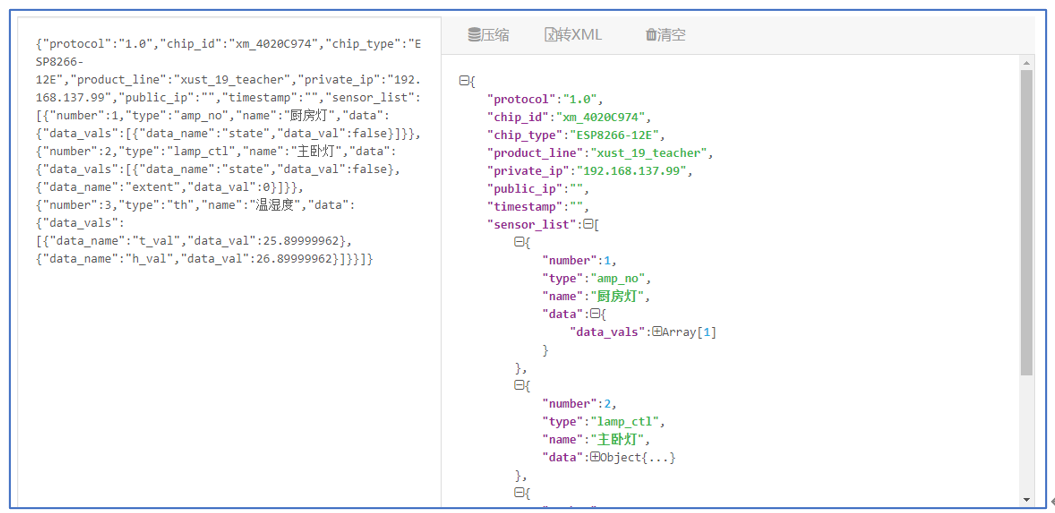This screenshot has width=1055, height=513.
Task: Click the scrollbar down arrow
Action: tap(1026, 499)
